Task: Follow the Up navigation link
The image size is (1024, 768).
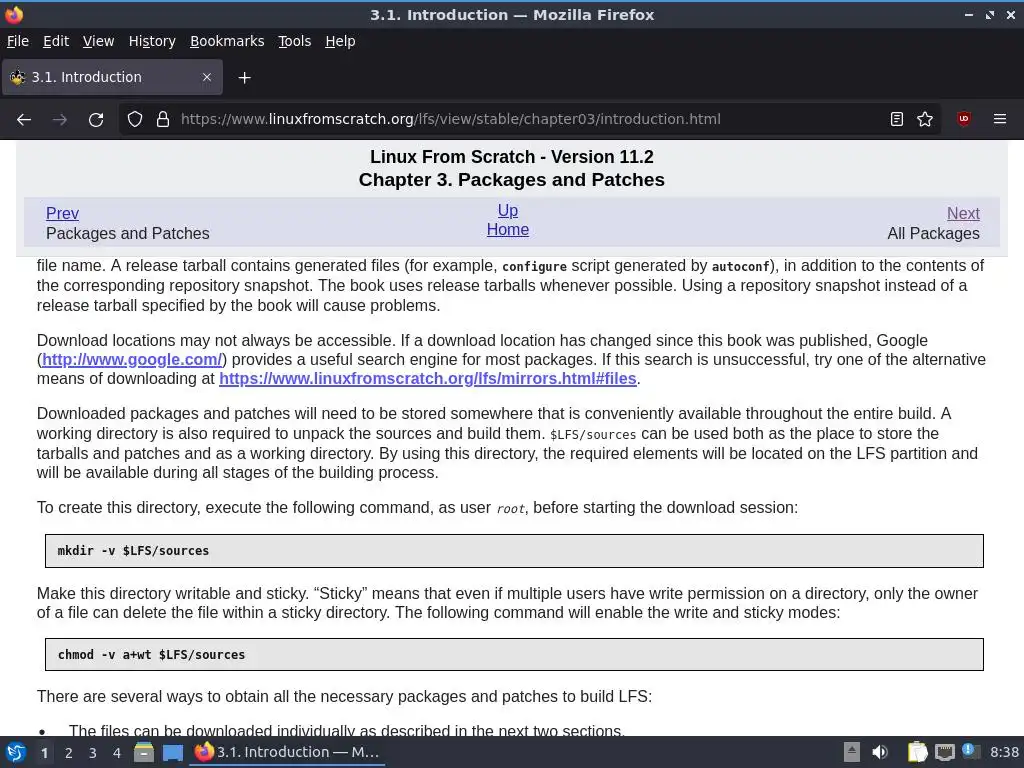Action: [x=507, y=210]
